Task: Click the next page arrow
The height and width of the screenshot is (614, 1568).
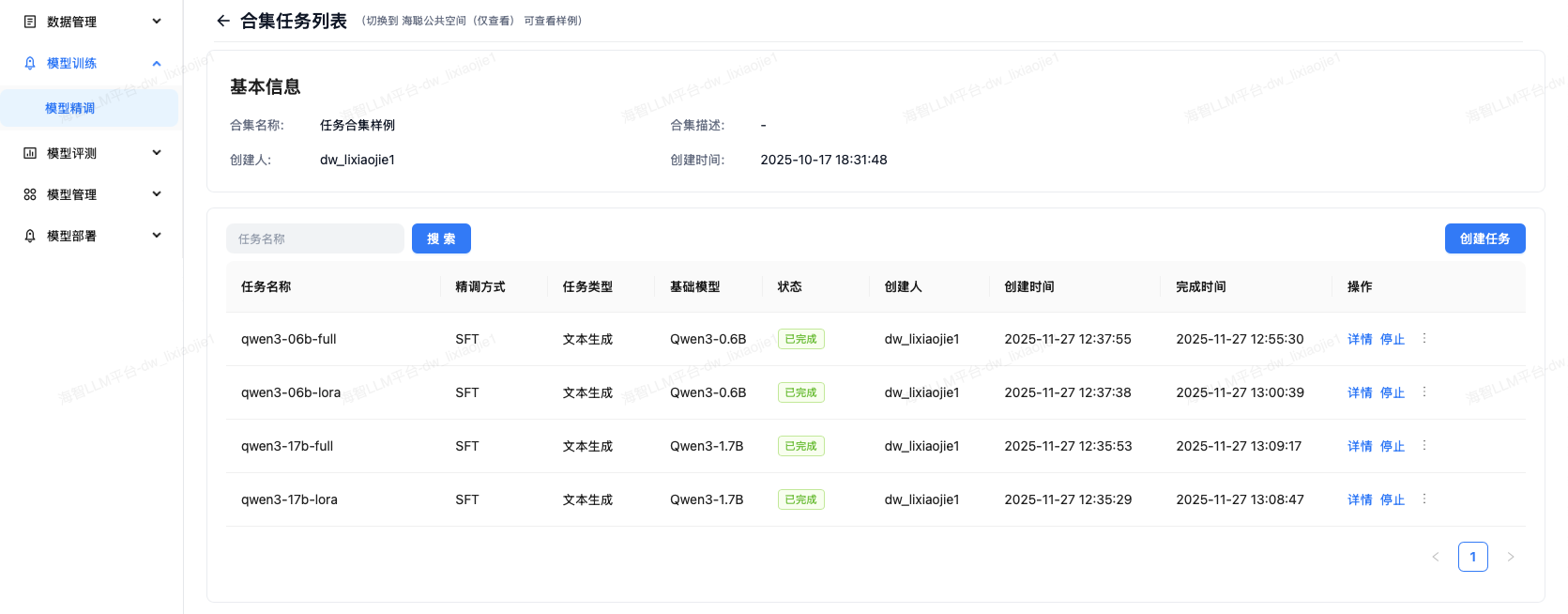Action: 1510,557
